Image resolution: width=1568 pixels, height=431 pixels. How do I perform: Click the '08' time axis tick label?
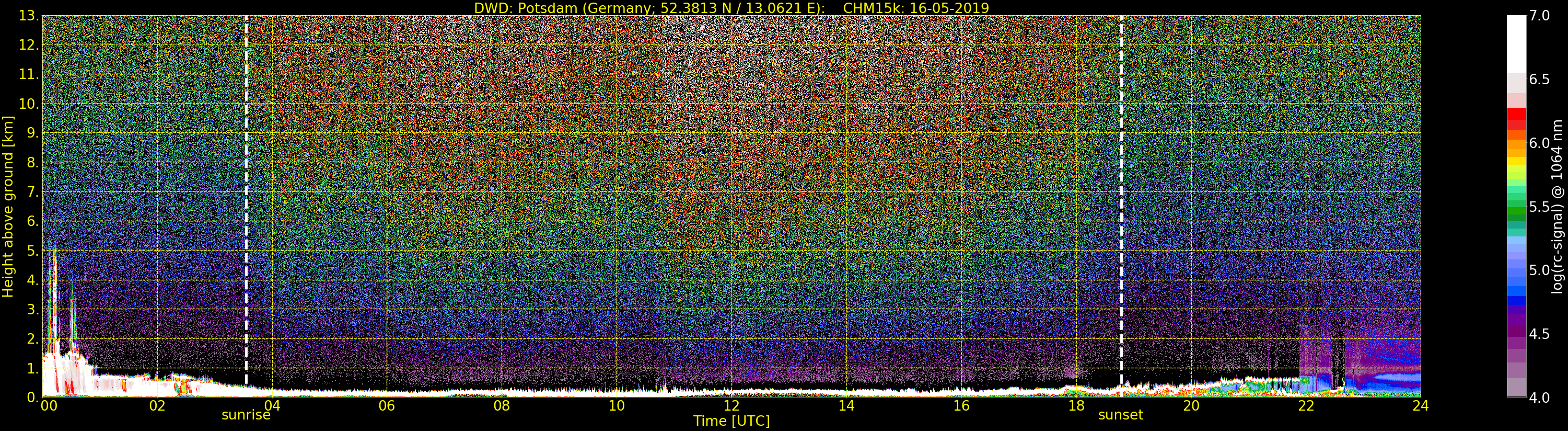[x=502, y=406]
